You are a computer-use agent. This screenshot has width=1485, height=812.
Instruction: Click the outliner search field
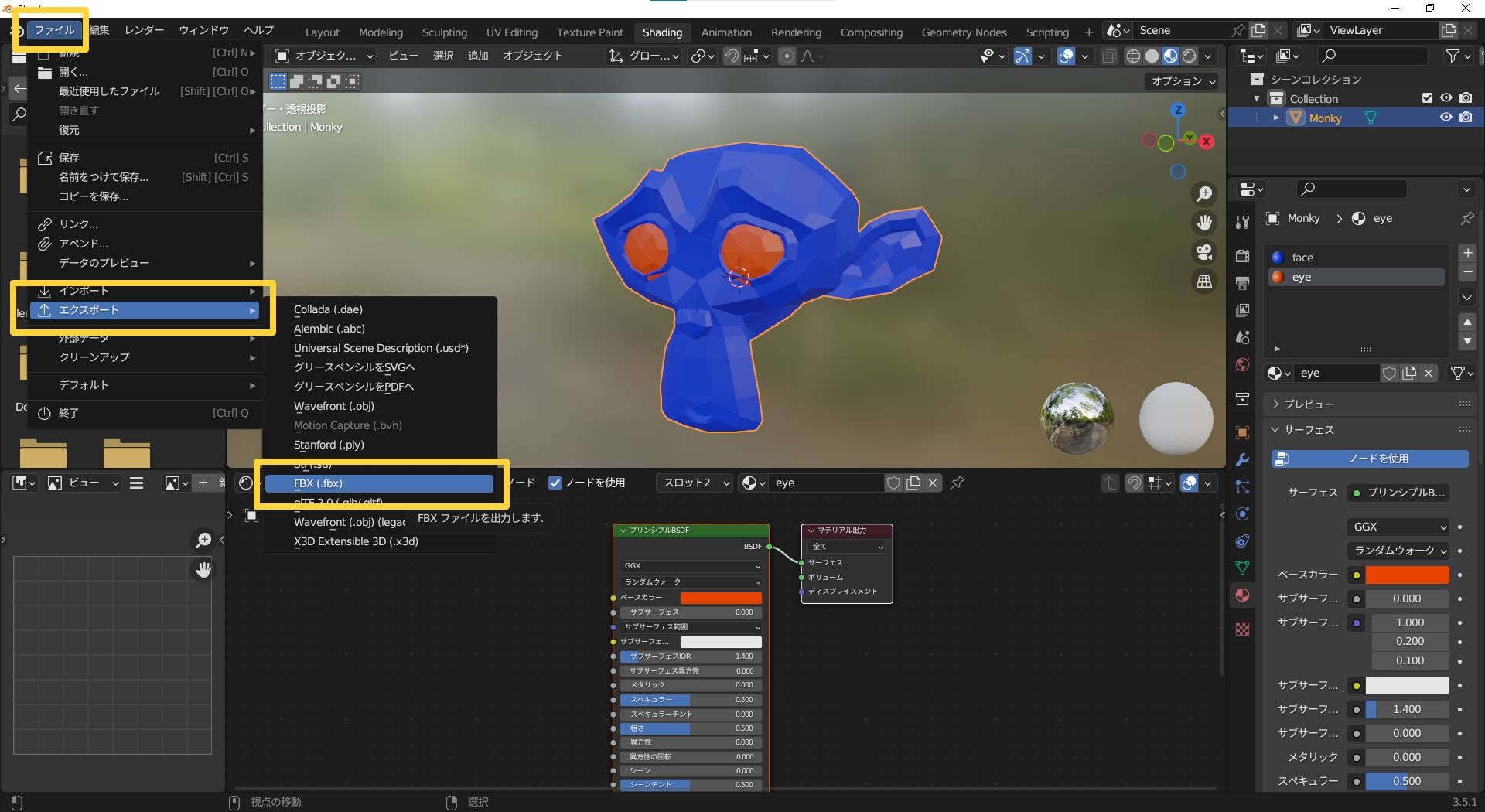pos(1373,56)
